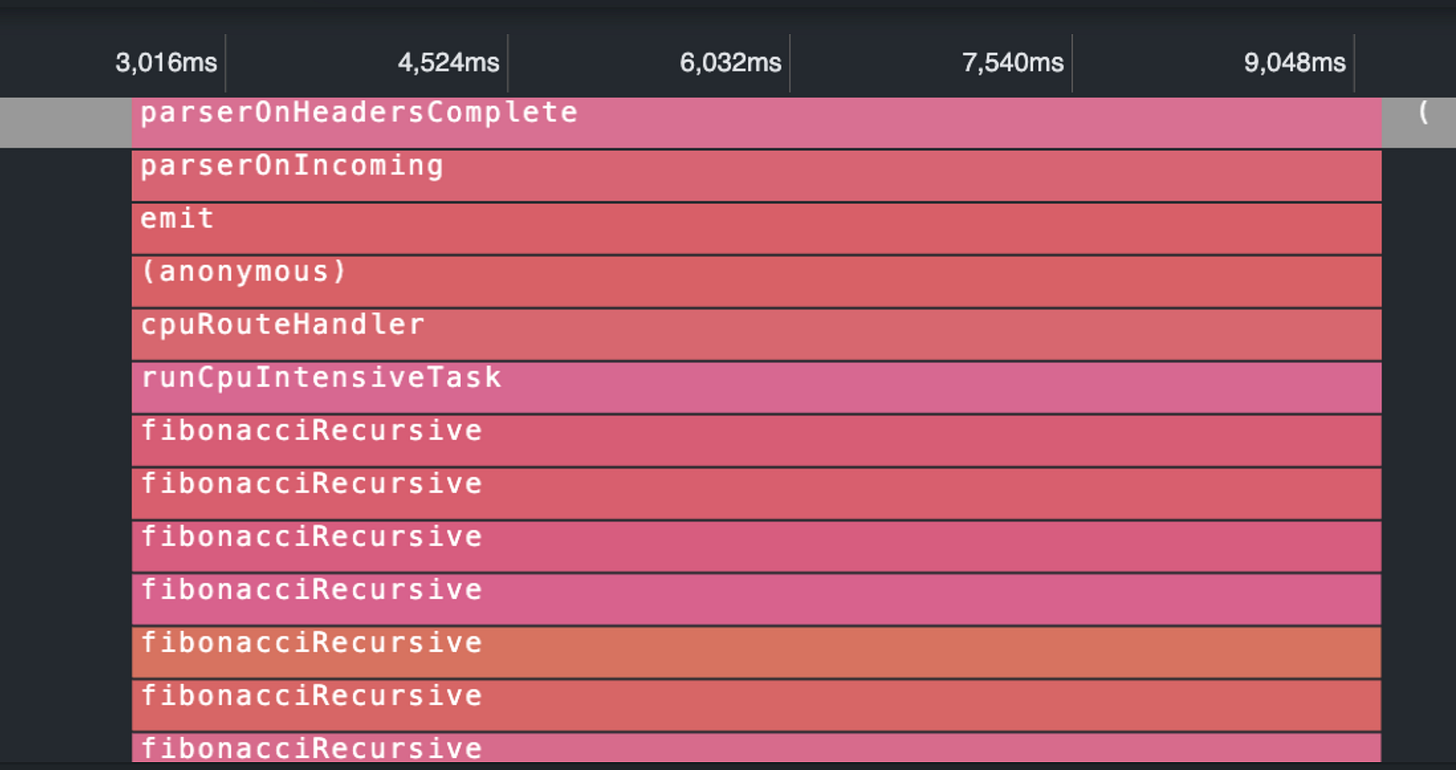Viewport: 1456px width, 770px height.
Task: Click the 7,540ms ruler marking
Action: (x=1013, y=62)
